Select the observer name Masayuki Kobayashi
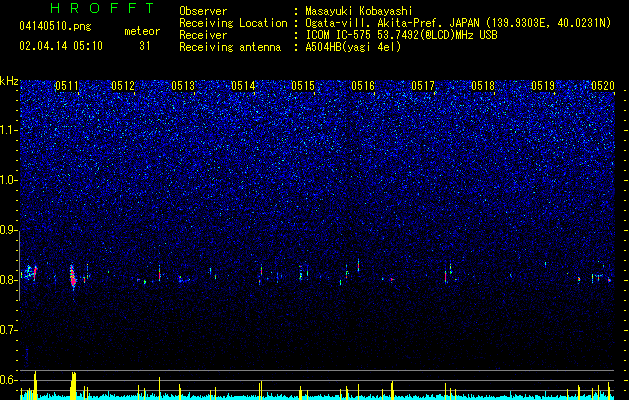 359,11
